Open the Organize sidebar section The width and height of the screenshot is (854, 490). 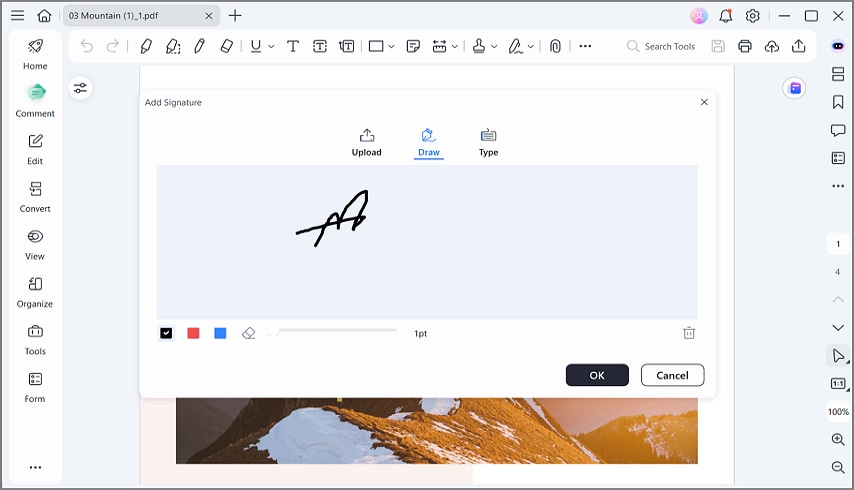click(35, 292)
